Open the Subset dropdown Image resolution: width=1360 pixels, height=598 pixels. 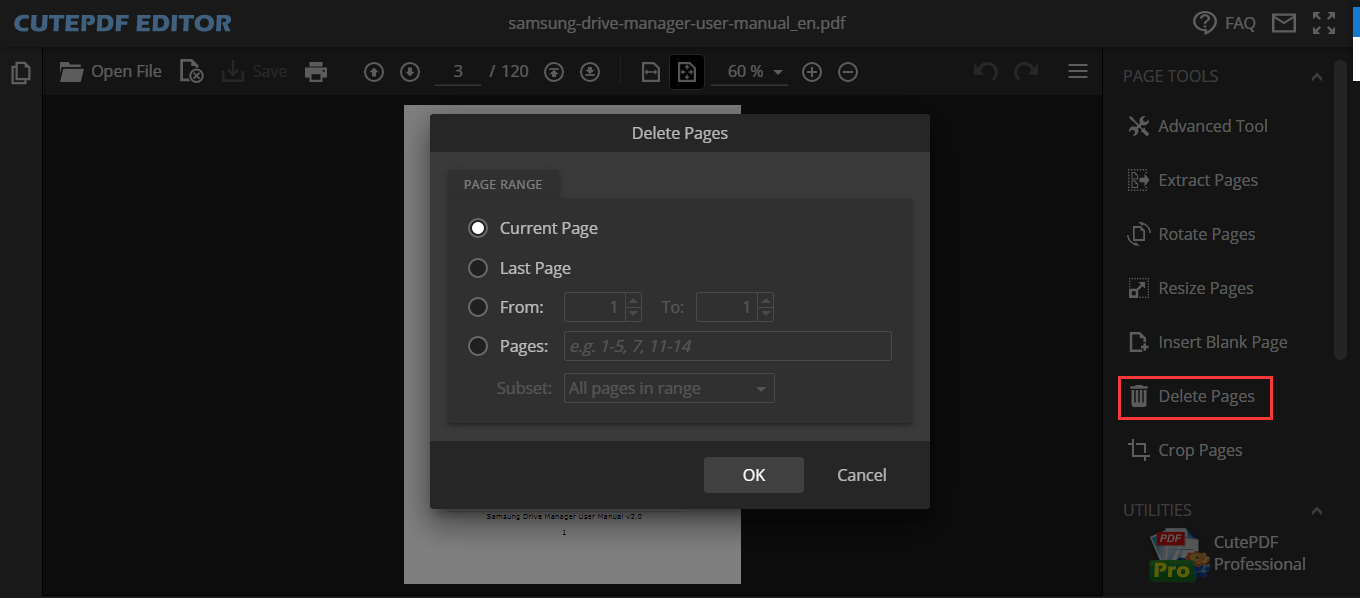click(x=668, y=388)
